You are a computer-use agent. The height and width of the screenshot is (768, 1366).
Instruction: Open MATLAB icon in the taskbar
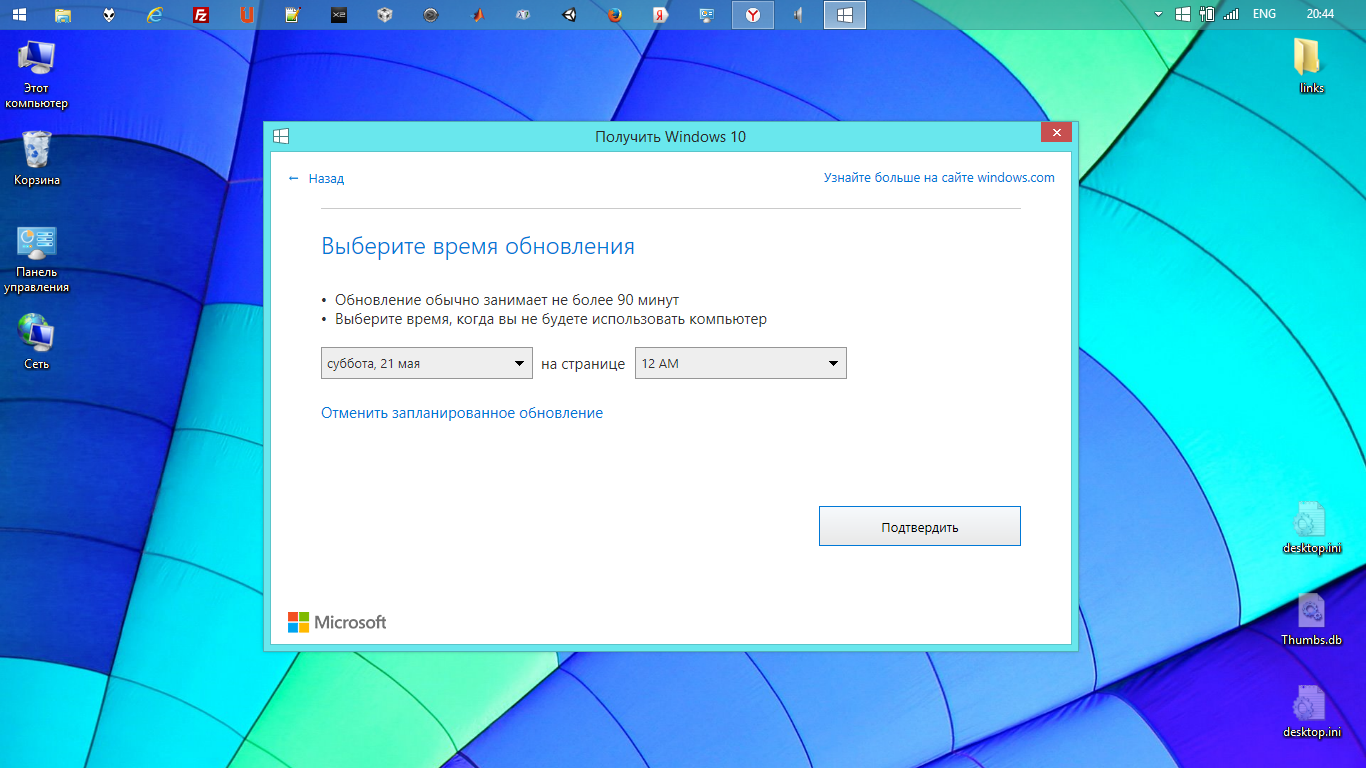[x=477, y=15]
